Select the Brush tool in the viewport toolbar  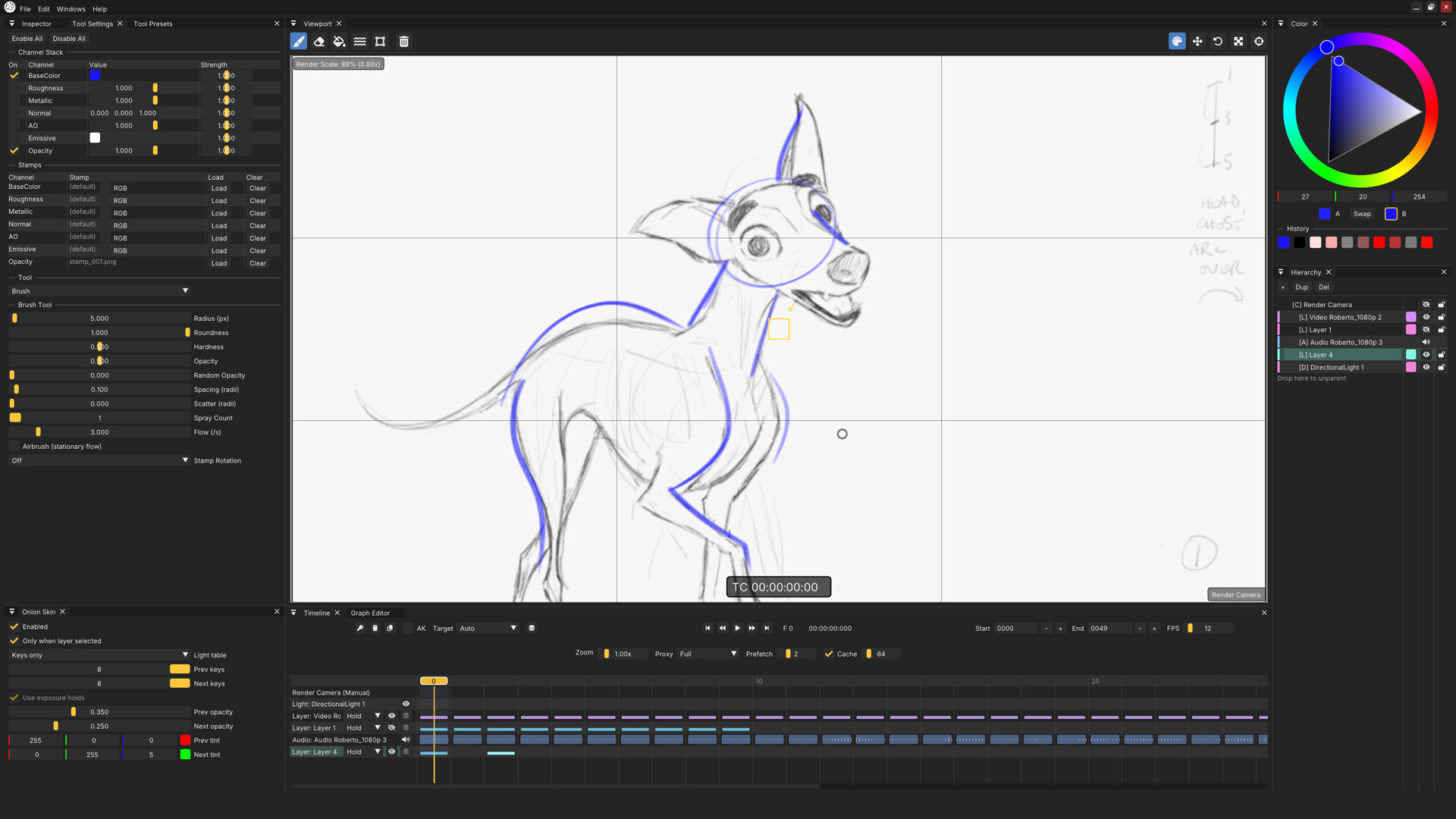click(x=298, y=42)
